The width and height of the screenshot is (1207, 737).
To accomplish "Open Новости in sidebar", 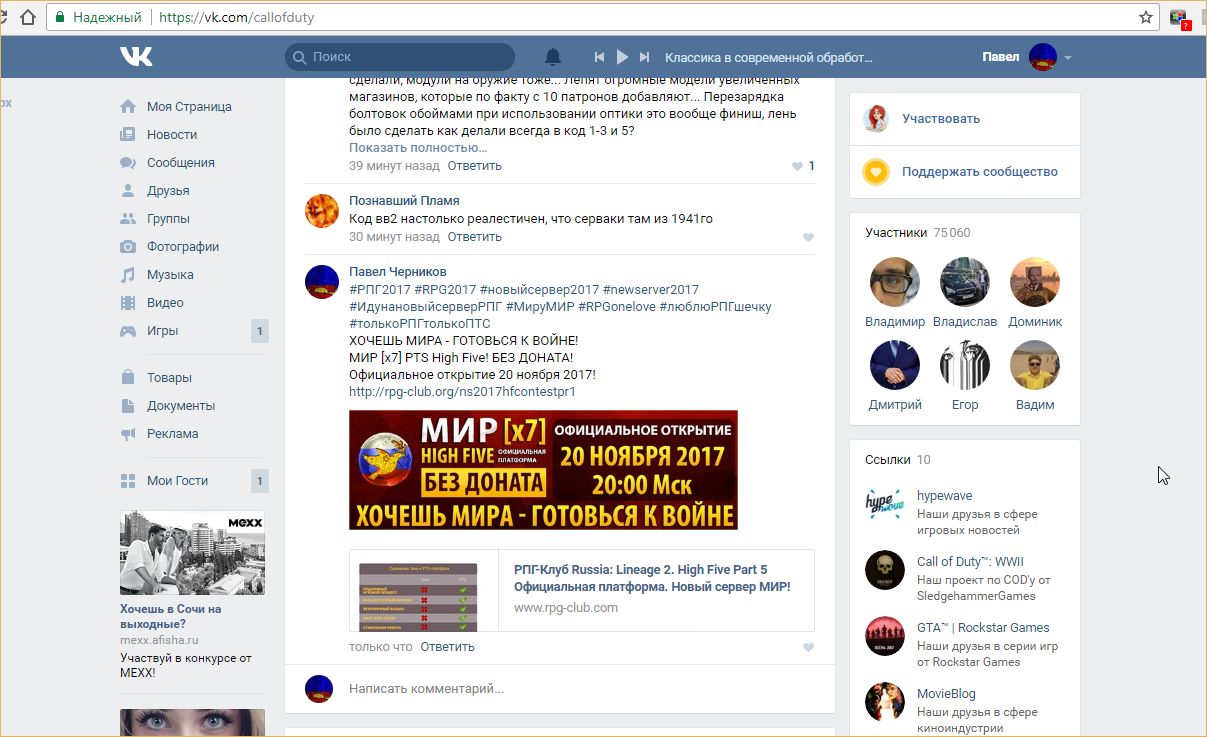I will coord(172,134).
